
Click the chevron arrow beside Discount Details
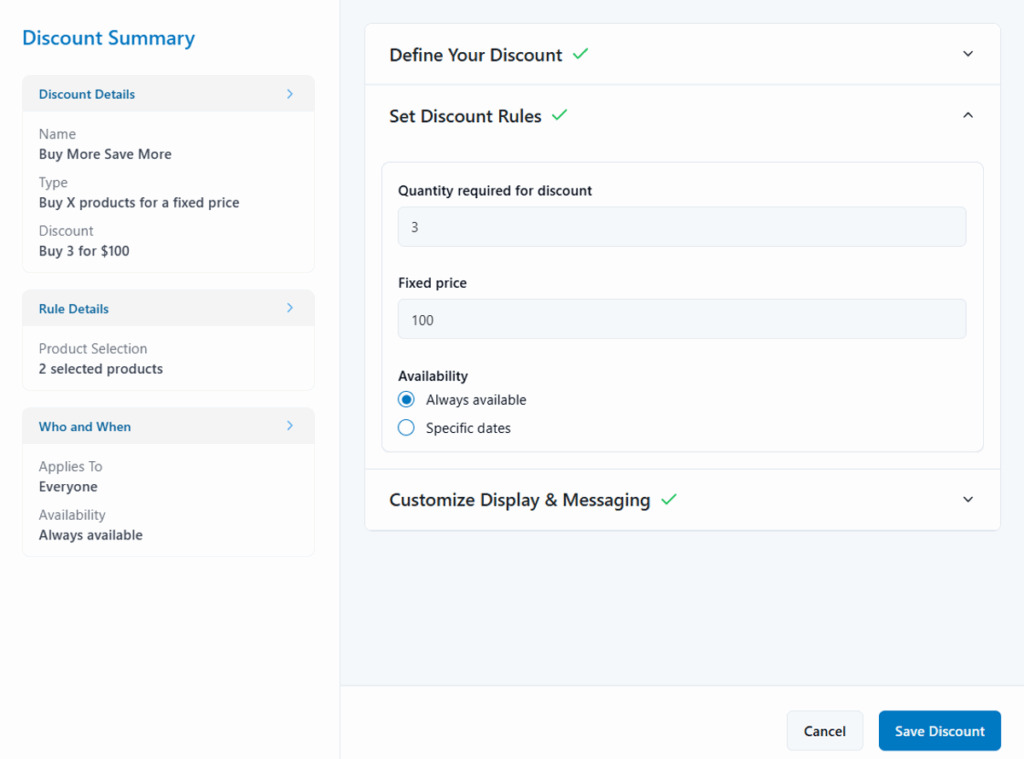click(290, 94)
